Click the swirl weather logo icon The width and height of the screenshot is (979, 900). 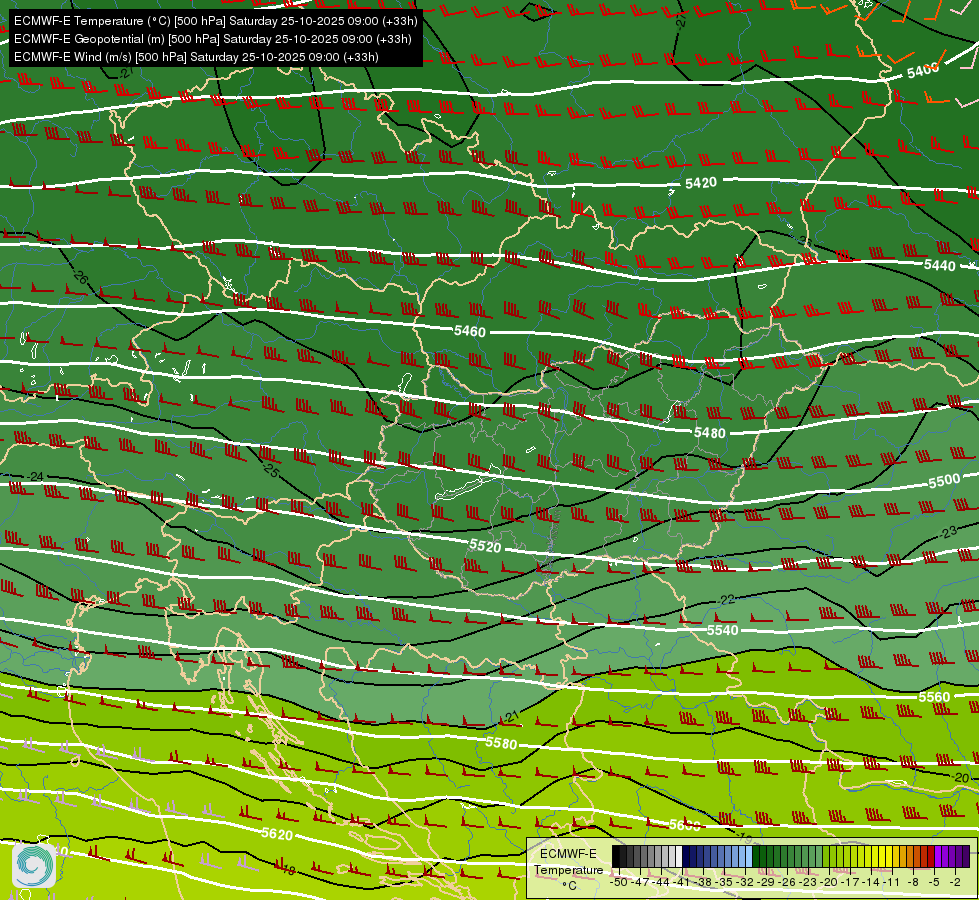34,865
